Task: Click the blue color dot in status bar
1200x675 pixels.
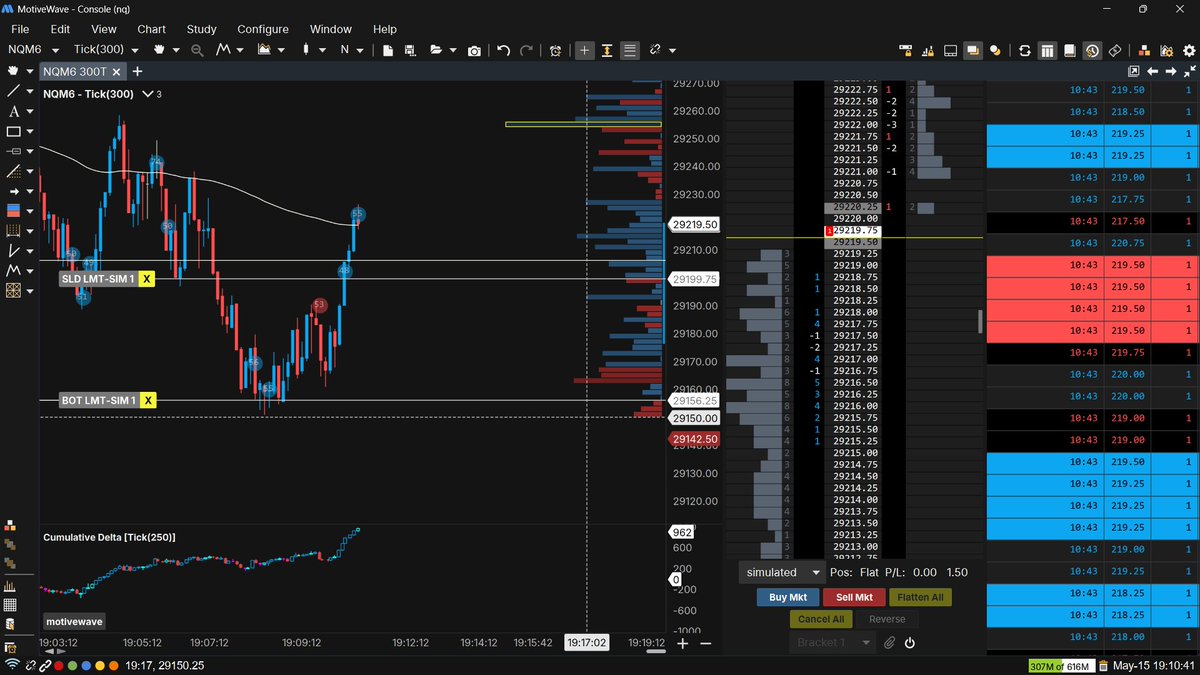Action: (86, 665)
